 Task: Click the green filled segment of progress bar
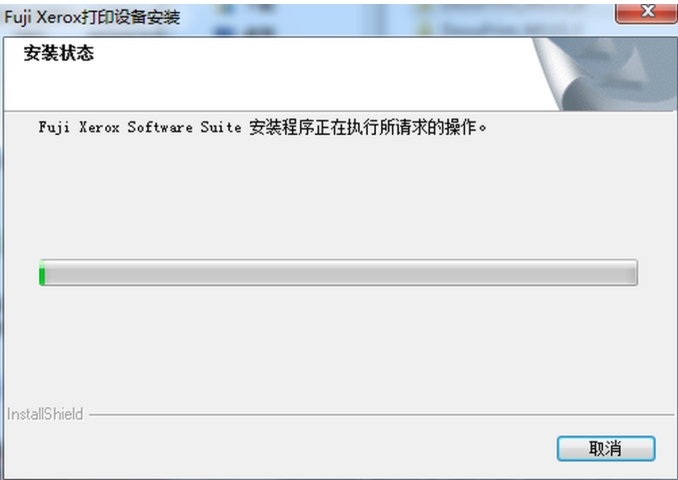[42, 272]
